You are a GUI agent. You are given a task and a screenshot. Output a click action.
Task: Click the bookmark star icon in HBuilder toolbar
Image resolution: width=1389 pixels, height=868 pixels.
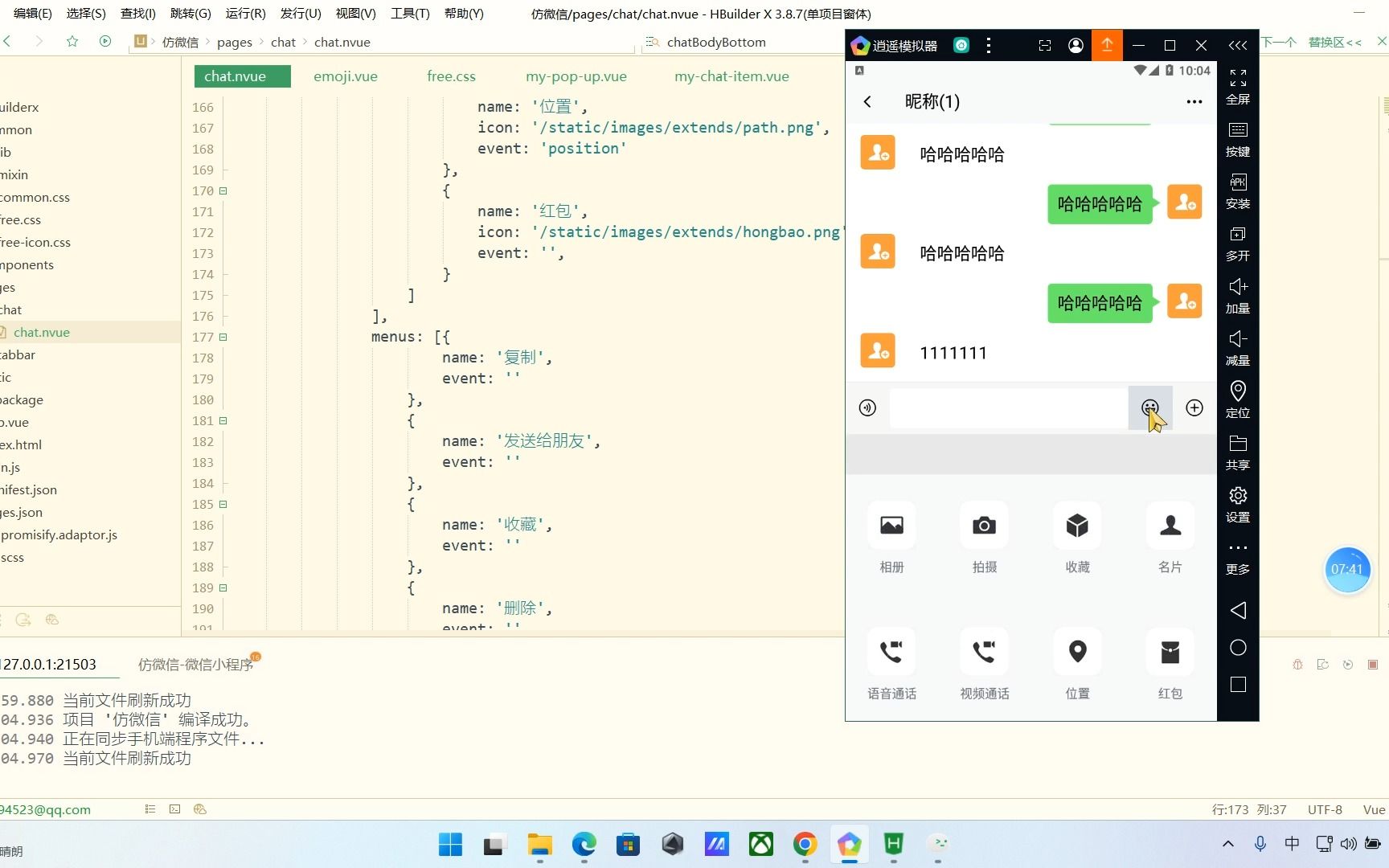point(72,41)
